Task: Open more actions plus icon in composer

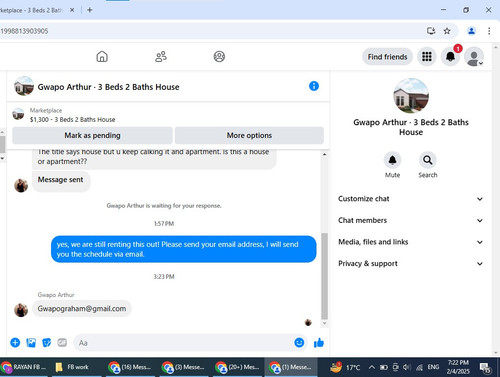Action: tap(15, 343)
